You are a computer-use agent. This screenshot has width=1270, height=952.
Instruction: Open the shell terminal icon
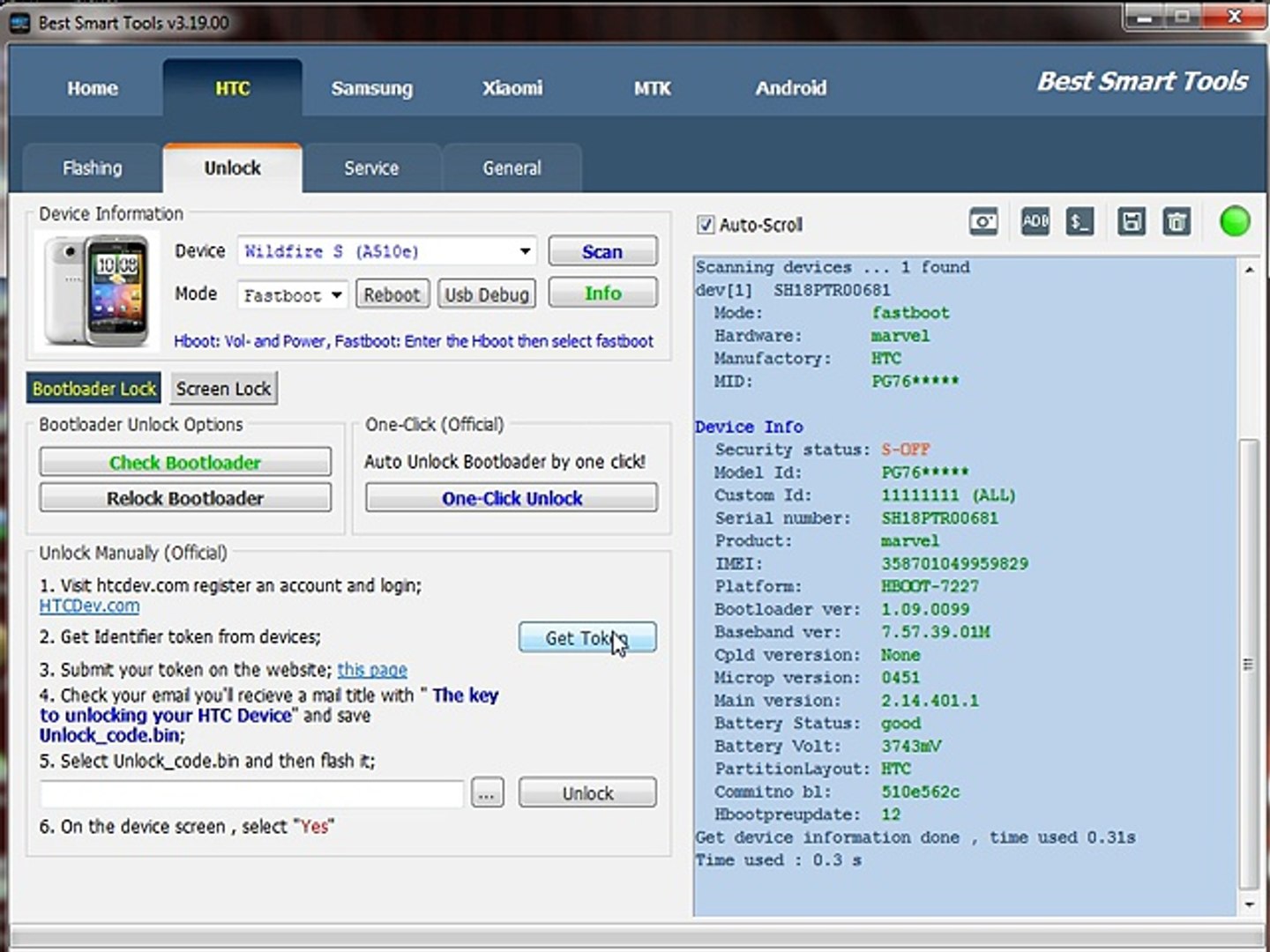click(x=1079, y=222)
